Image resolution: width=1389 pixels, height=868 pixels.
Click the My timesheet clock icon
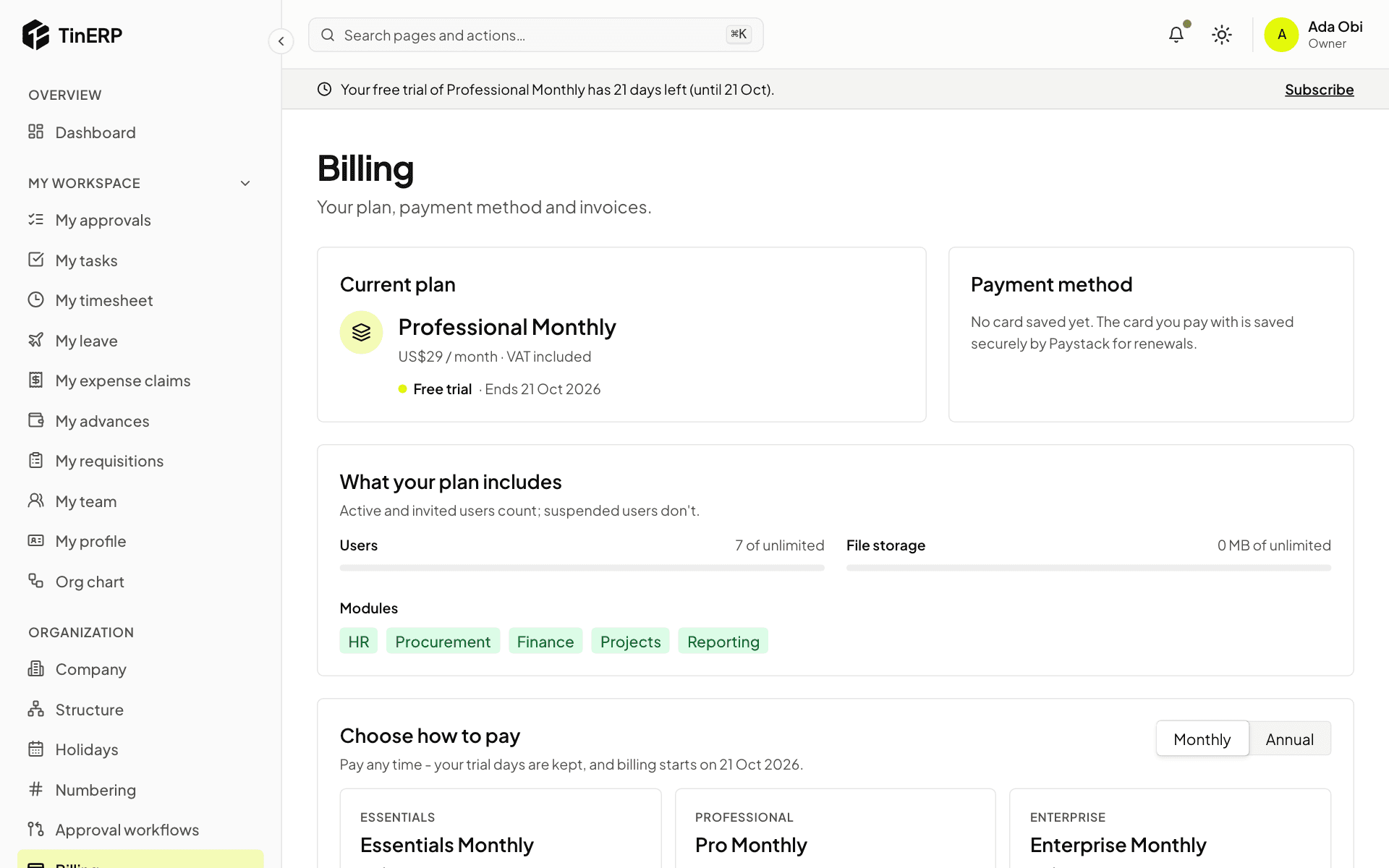click(x=35, y=299)
